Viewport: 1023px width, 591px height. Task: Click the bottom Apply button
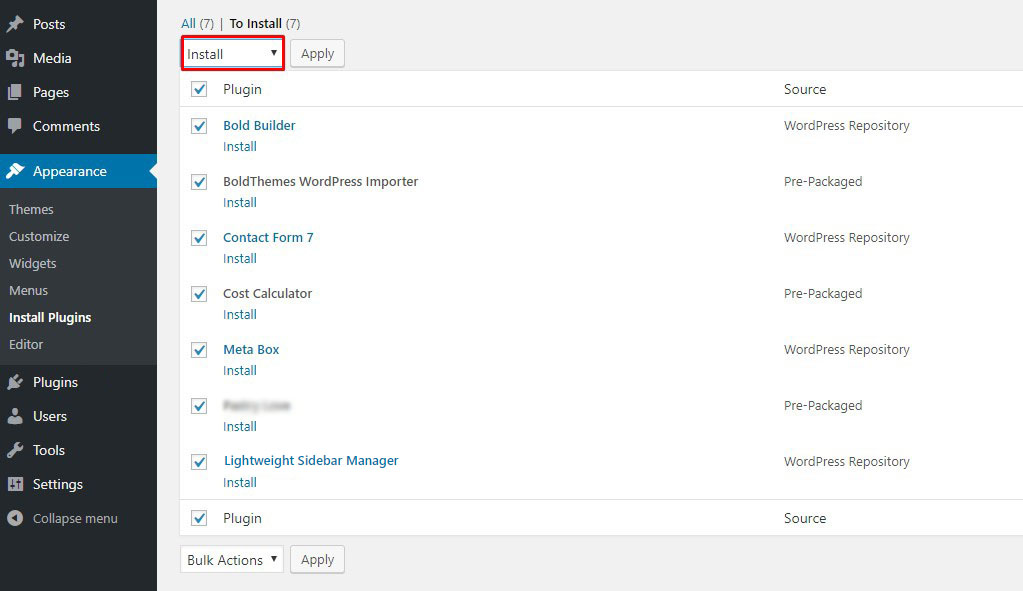coord(317,560)
